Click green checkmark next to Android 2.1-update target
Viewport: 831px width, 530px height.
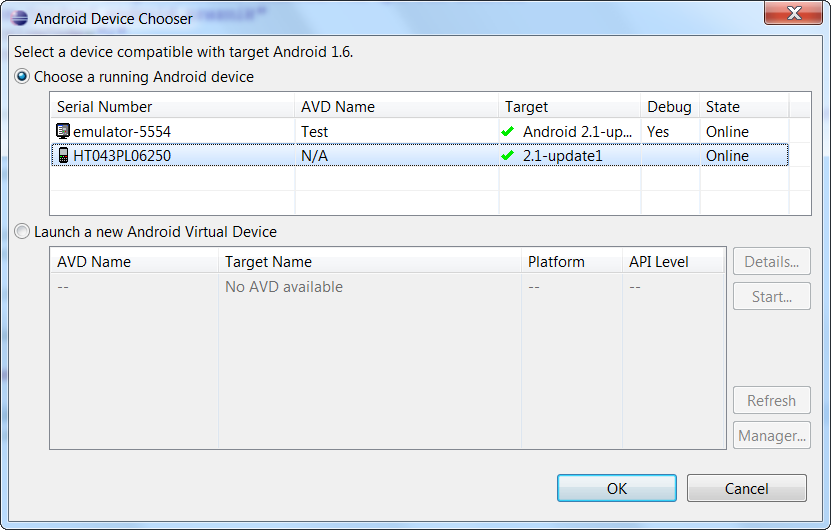click(508, 131)
